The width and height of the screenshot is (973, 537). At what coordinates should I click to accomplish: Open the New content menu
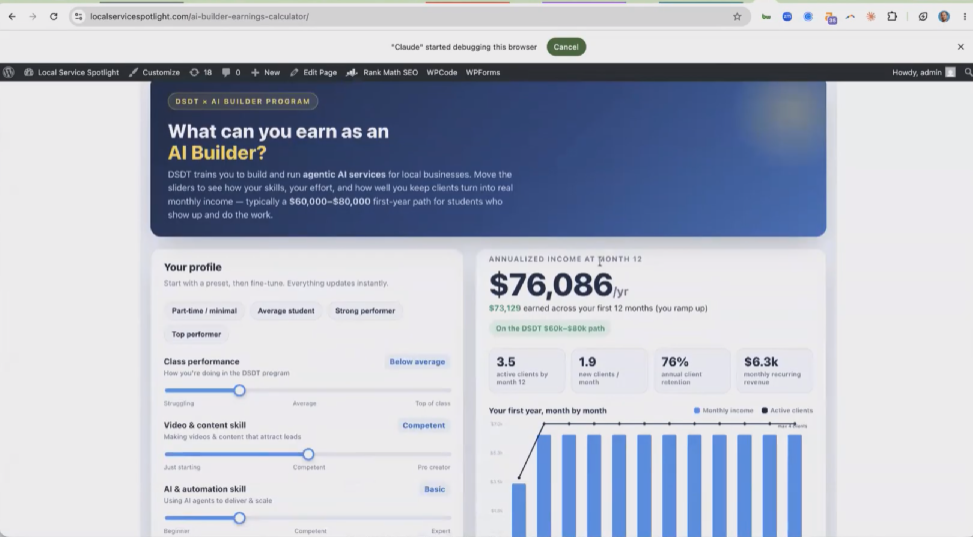point(266,72)
